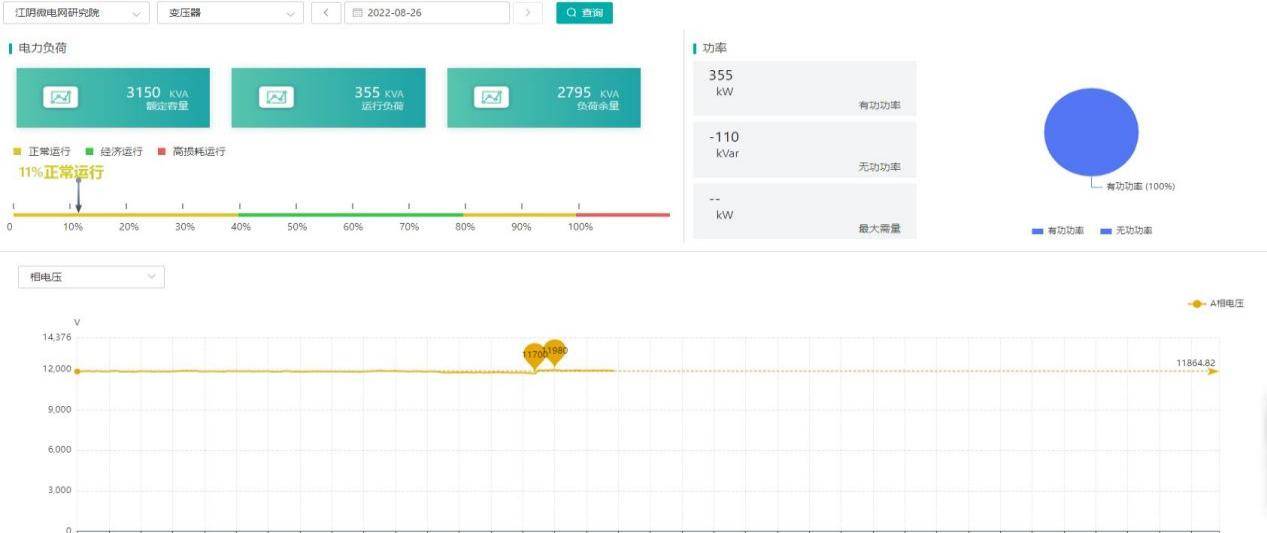Click the 功率 section heading

point(715,48)
